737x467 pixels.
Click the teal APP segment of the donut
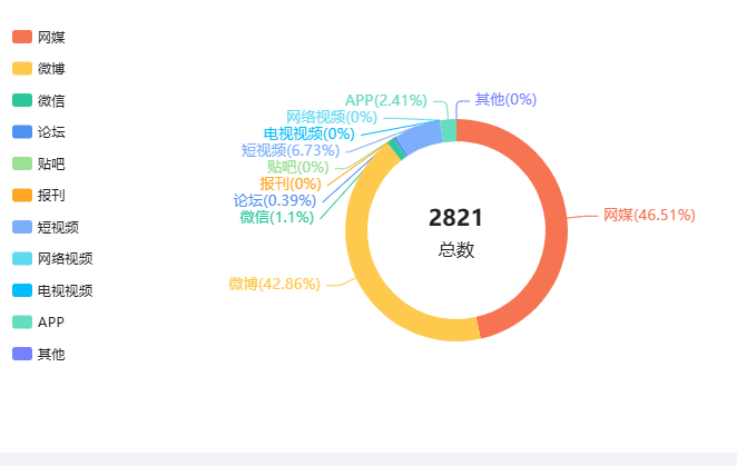click(x=448, y=130)
